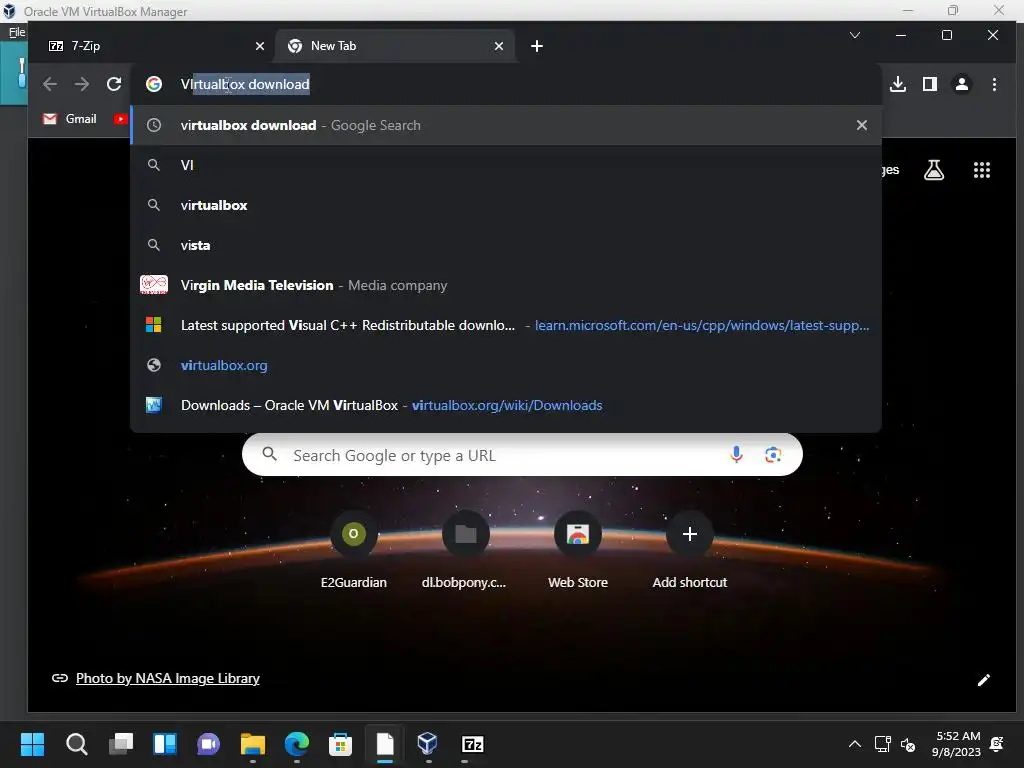Viewport: 1024px width, 768px height.
Task: Toggle the side panel icon
Action: tap(930, 84)
